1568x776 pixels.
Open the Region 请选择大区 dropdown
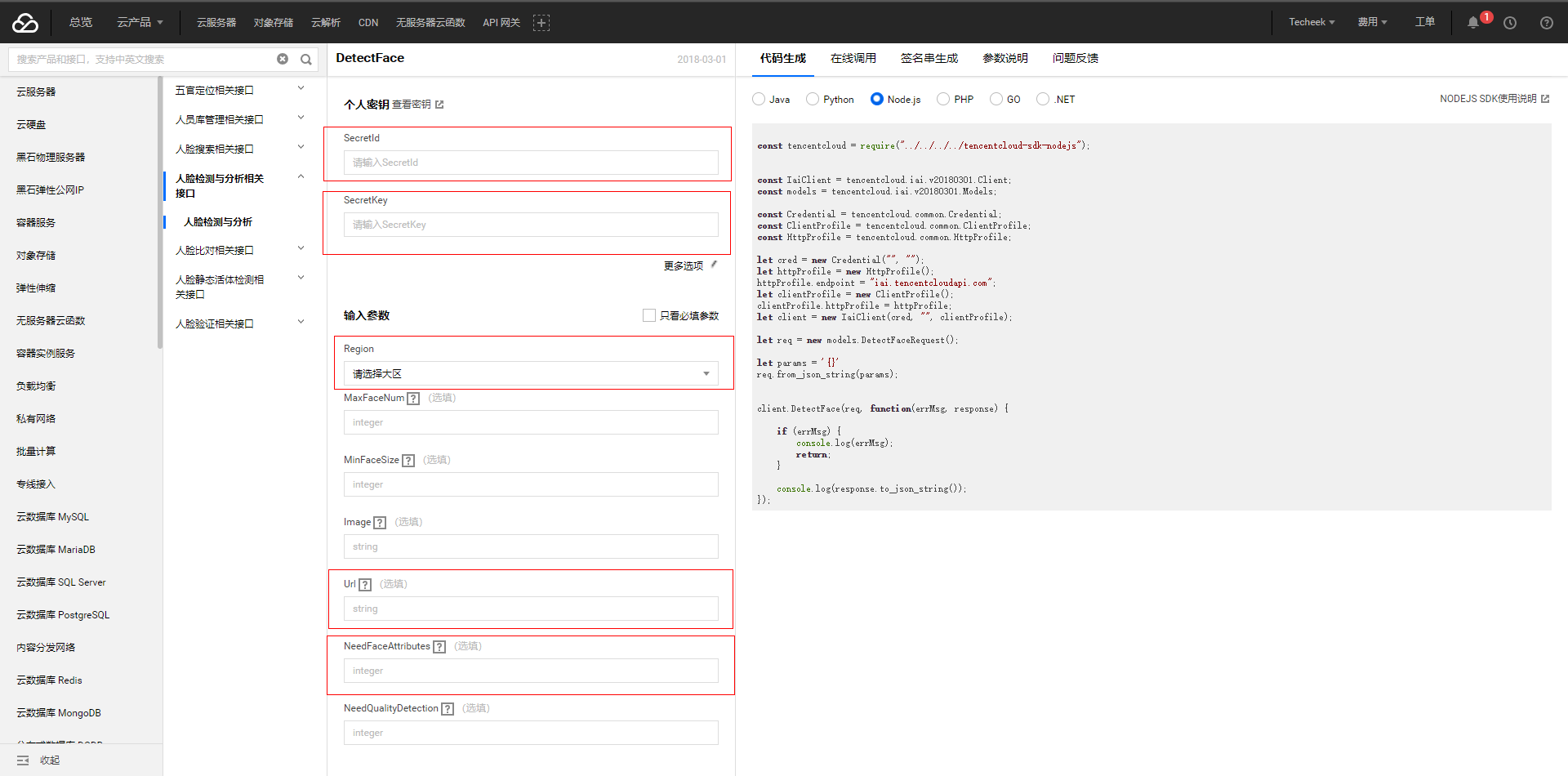(x=531, y=373)
